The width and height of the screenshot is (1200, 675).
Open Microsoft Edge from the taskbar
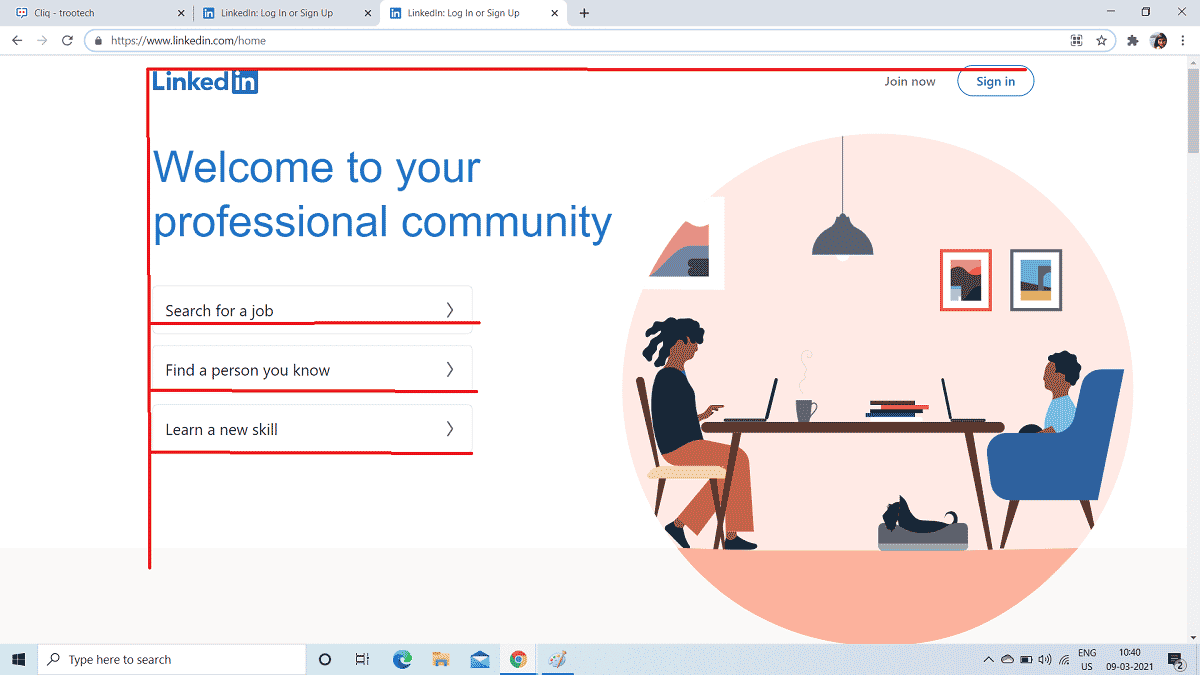(x=402, y=659)
